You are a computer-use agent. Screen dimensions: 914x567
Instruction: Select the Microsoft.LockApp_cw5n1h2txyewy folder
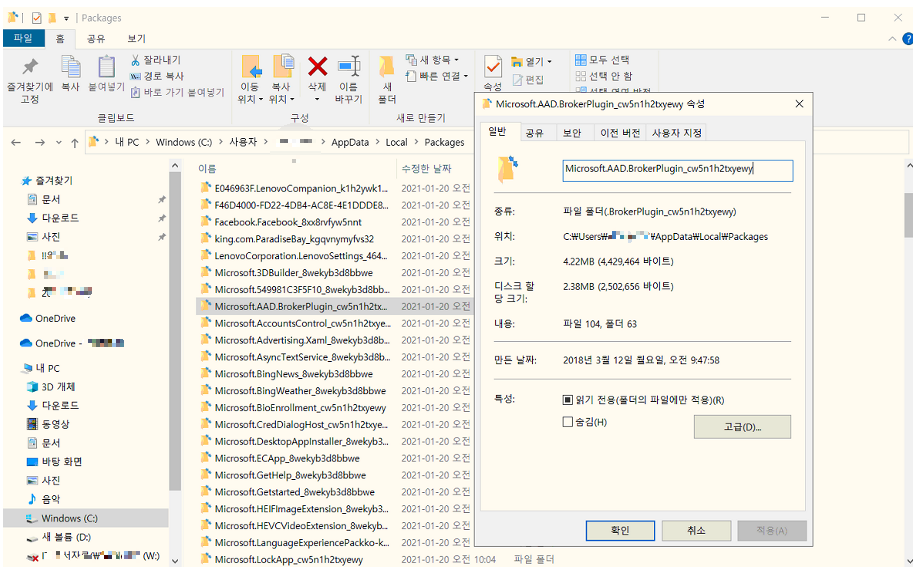point(289,559)
